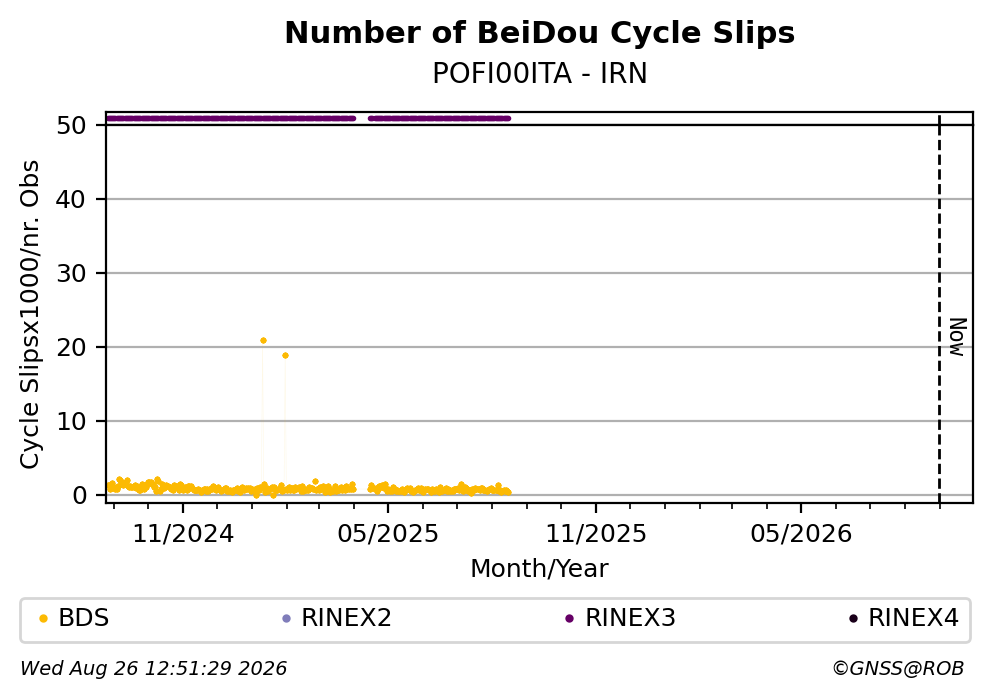Viewport: 993px width, 699px height.
Task: Click the chart title Number of BeiDou Cycle Slips
Action: (540, 33)
